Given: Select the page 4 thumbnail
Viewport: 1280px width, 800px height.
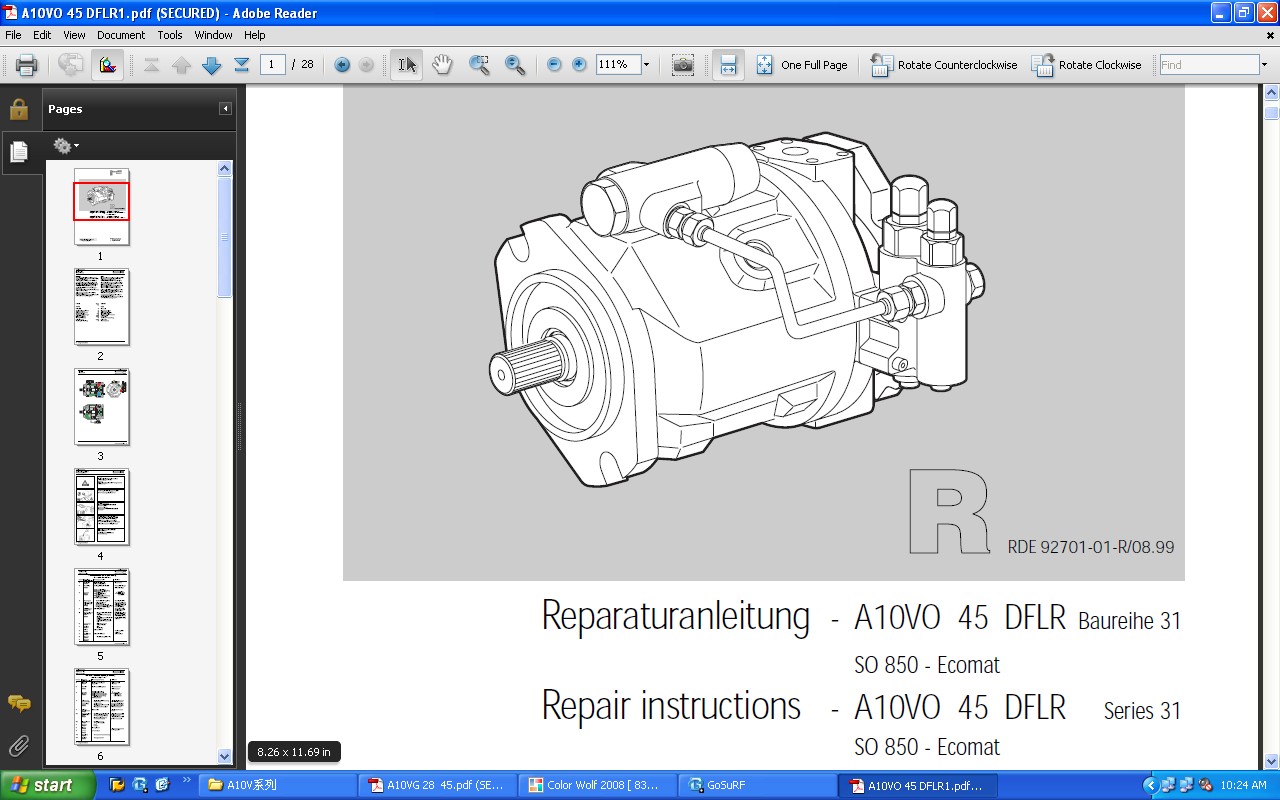Looking at the screenshot, I should tap(101, 507).
